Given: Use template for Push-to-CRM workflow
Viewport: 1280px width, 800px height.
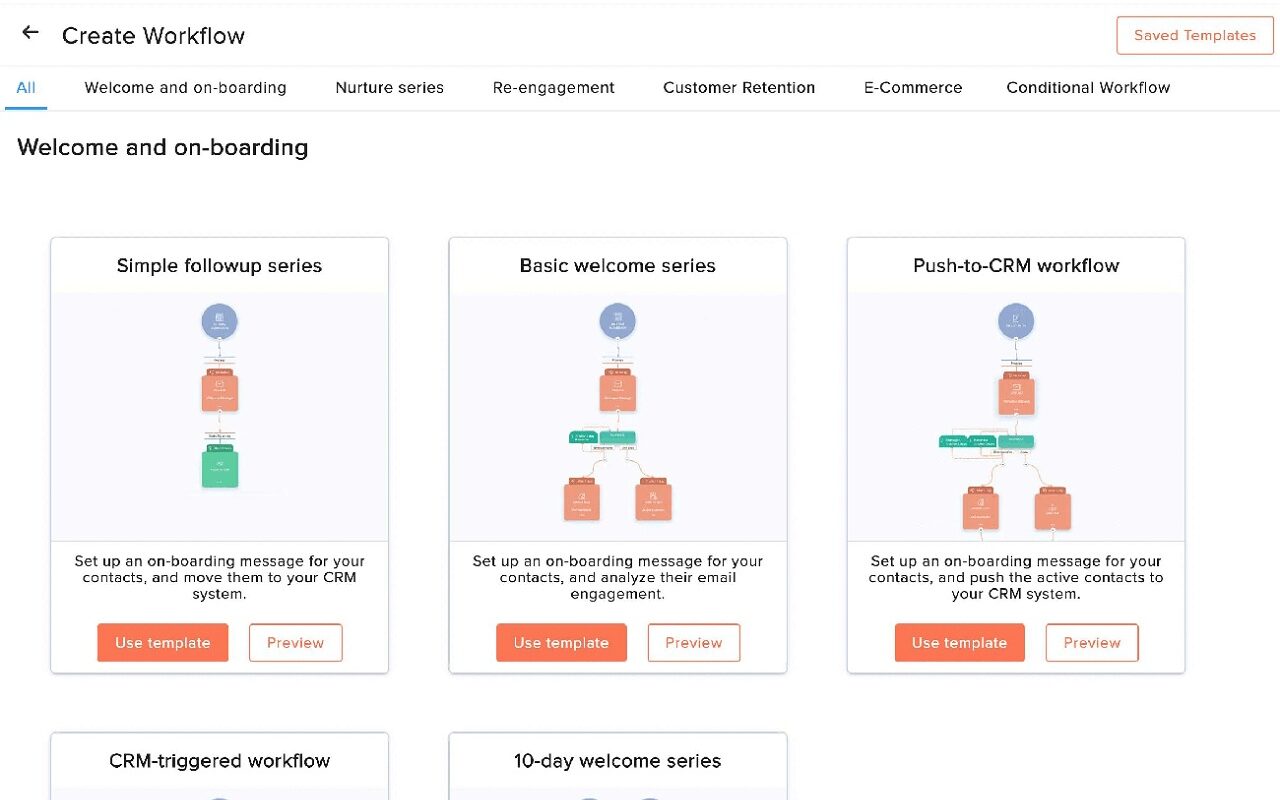Looking at the screenshot, I should (x=959, y=643).
